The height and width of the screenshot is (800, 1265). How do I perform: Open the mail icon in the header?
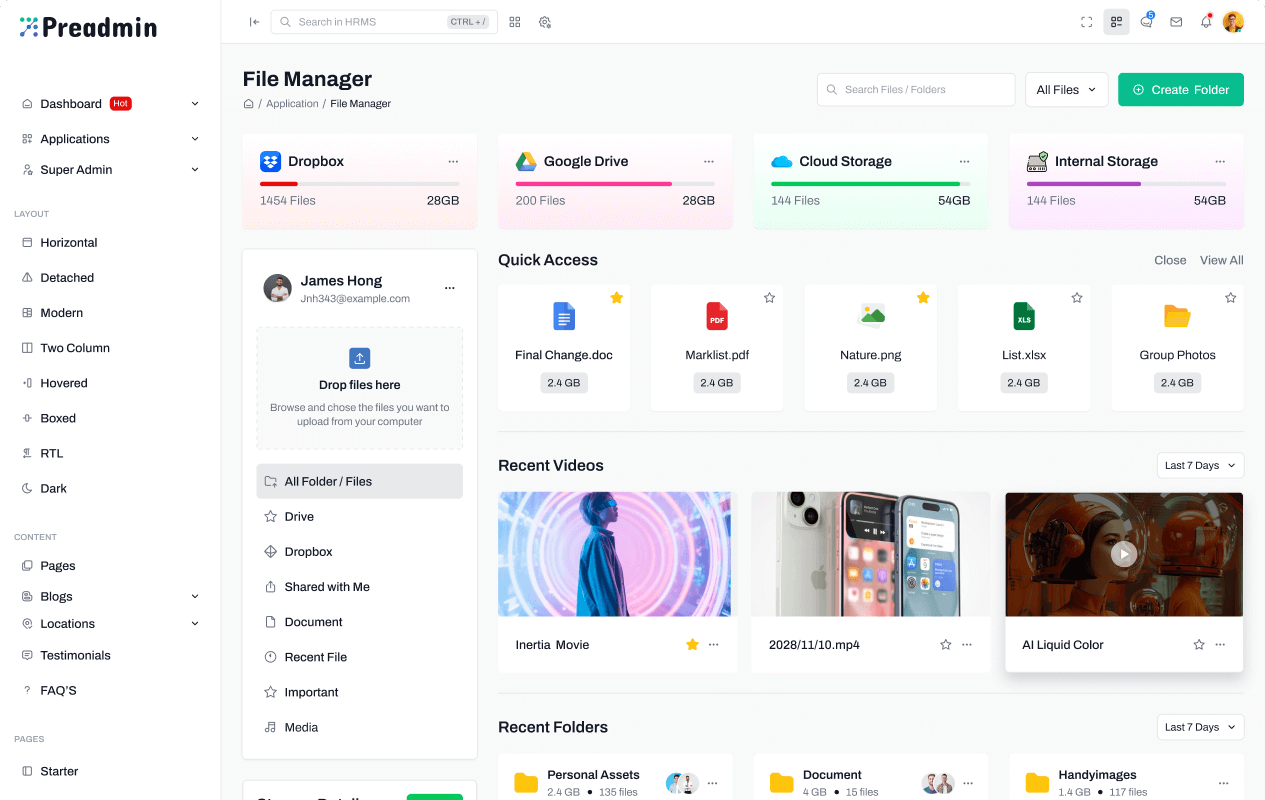point(1176,21)
